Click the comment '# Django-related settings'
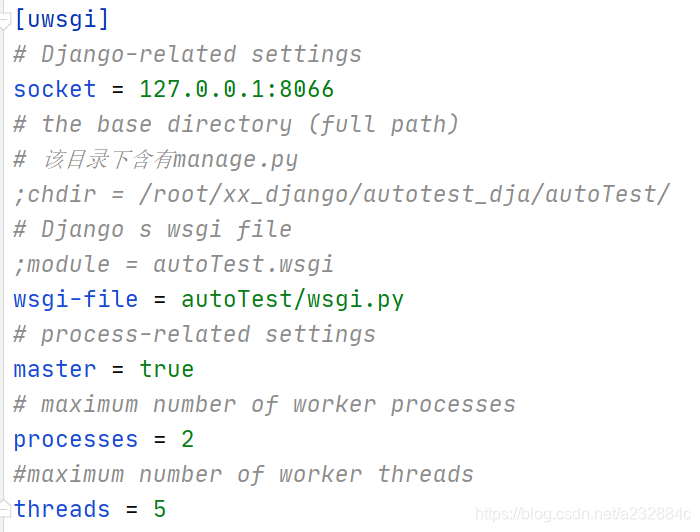Viewport: 700px width, 532px height. pyautogui.click(x=188, y=55)
